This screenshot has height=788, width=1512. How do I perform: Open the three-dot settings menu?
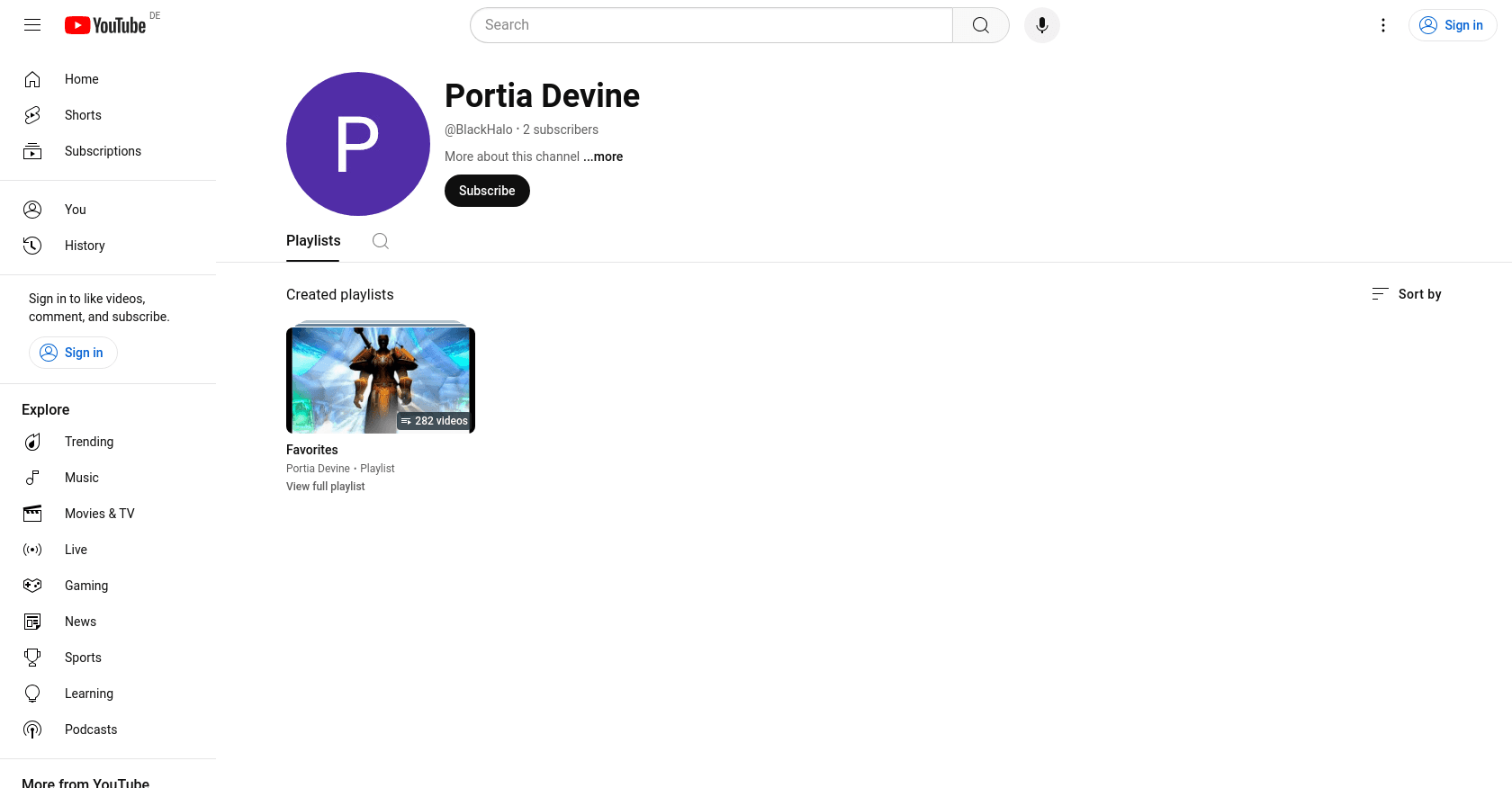(x=1382, y=25)
